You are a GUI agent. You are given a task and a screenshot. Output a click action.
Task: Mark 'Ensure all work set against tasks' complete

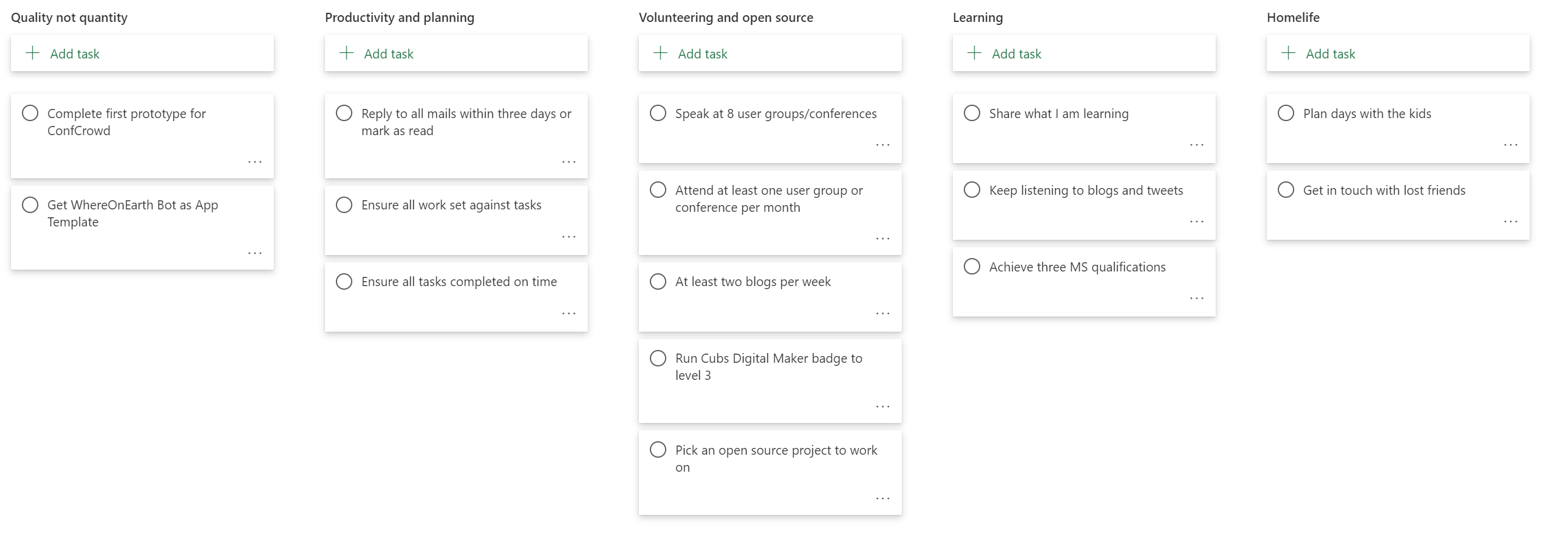344,205
